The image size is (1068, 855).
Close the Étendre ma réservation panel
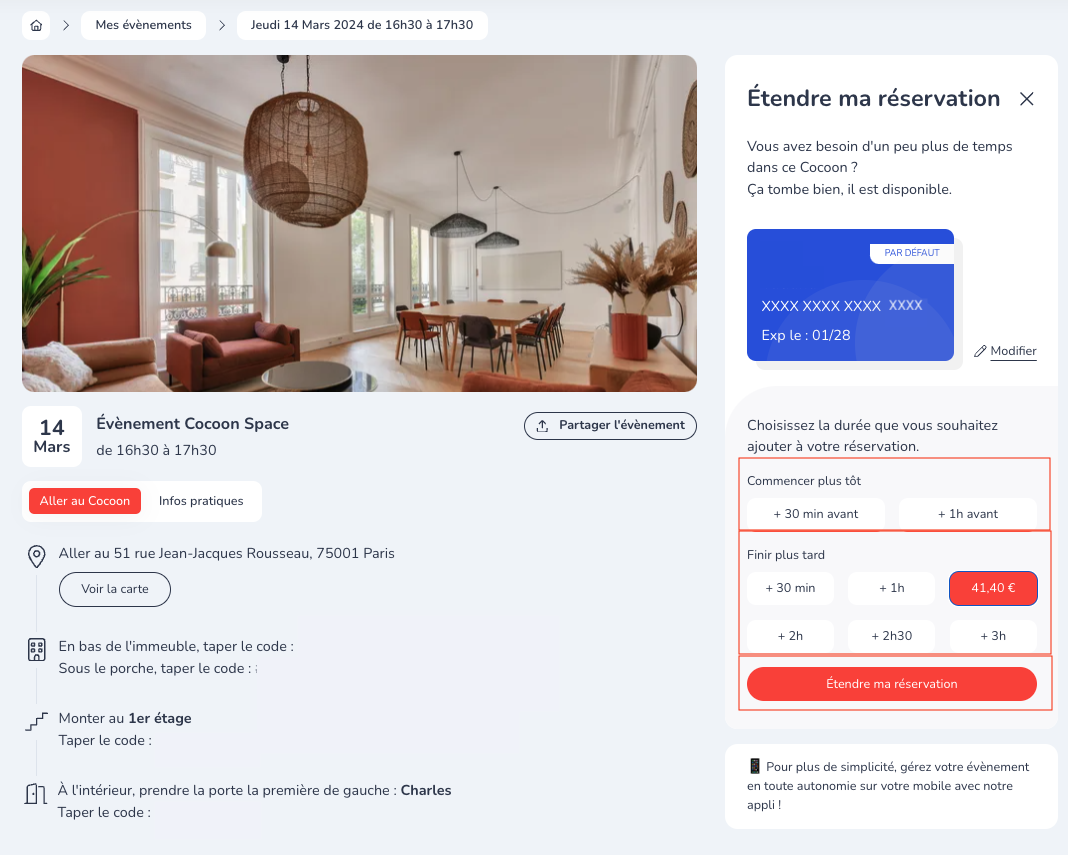coord(1026,99)
